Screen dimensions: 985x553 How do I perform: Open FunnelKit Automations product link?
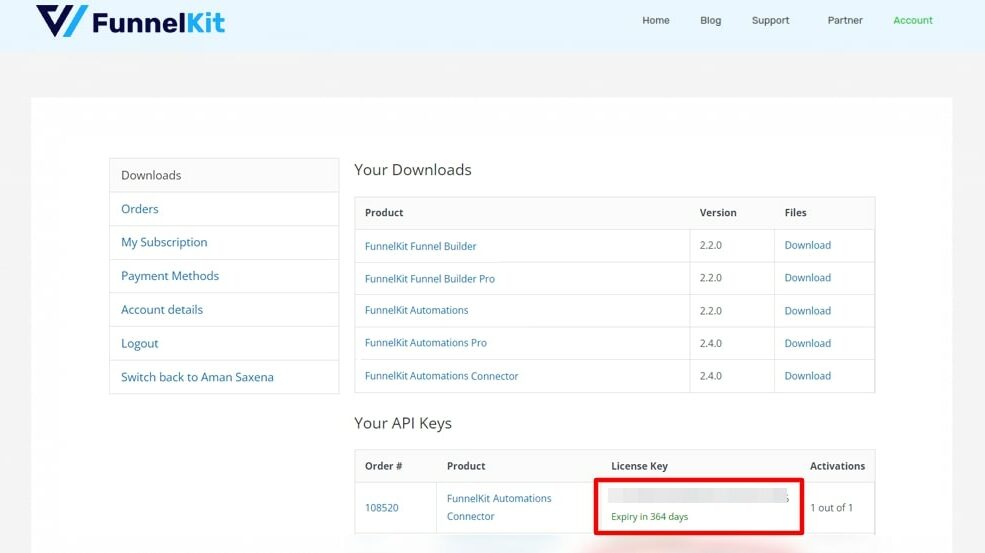coord(416,310)
